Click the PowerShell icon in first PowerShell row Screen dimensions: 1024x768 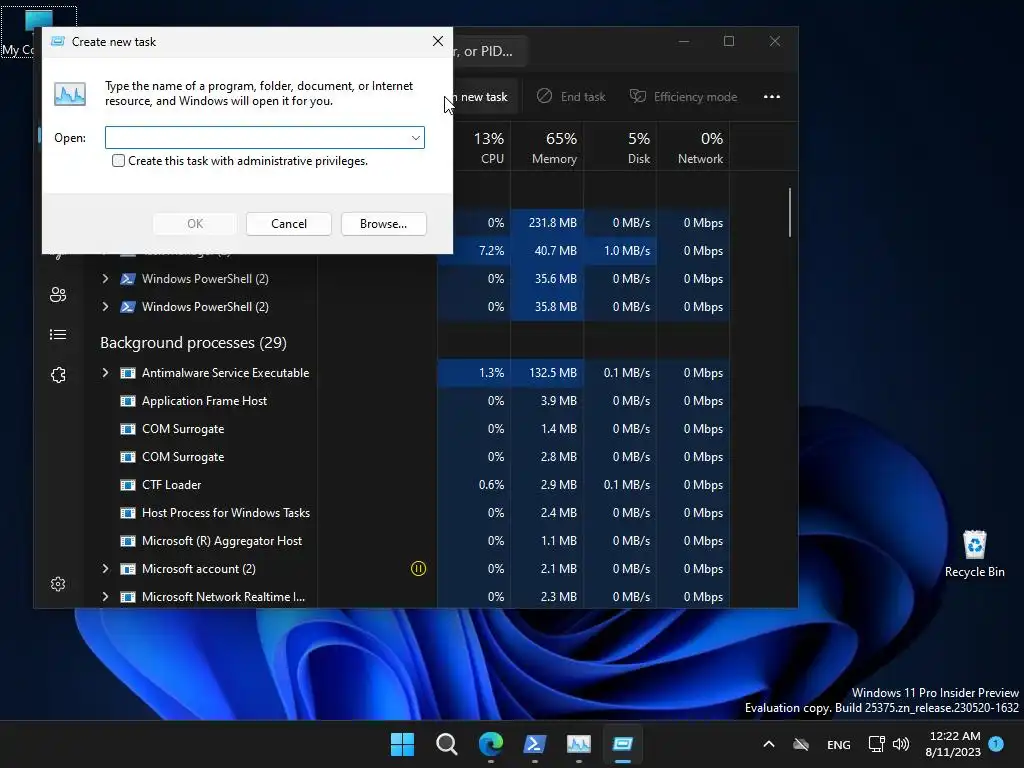pos(128,279)
